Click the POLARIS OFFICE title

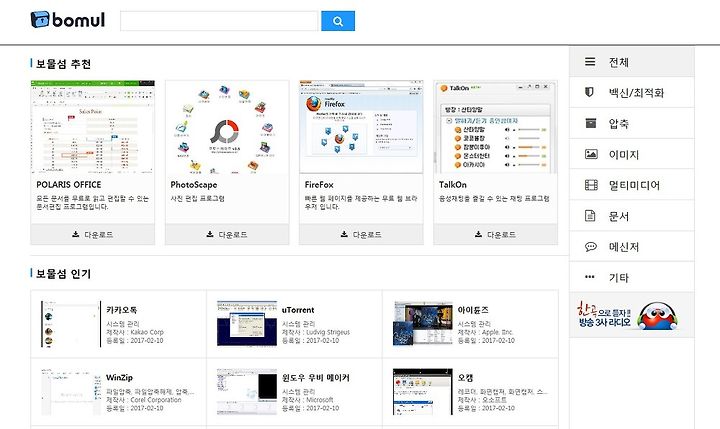click(x=69, y=185)
